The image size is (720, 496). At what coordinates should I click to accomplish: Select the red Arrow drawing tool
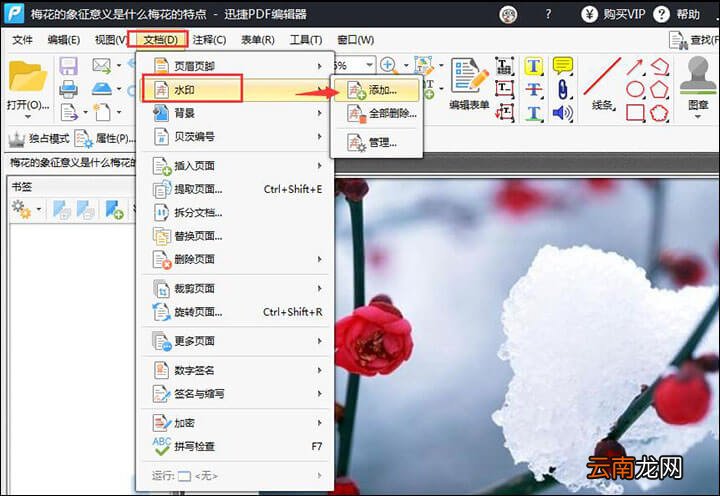pyautogui.click(x=635, y=67)
